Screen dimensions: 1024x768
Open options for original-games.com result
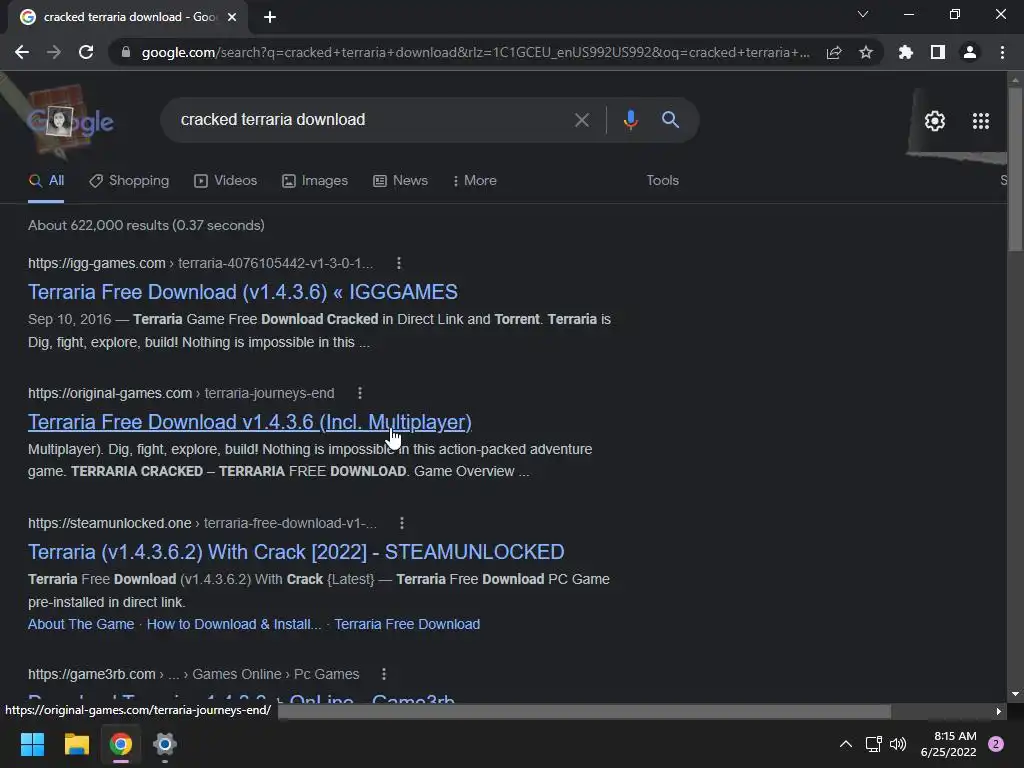pyautogui.click(x=360, y=393)
